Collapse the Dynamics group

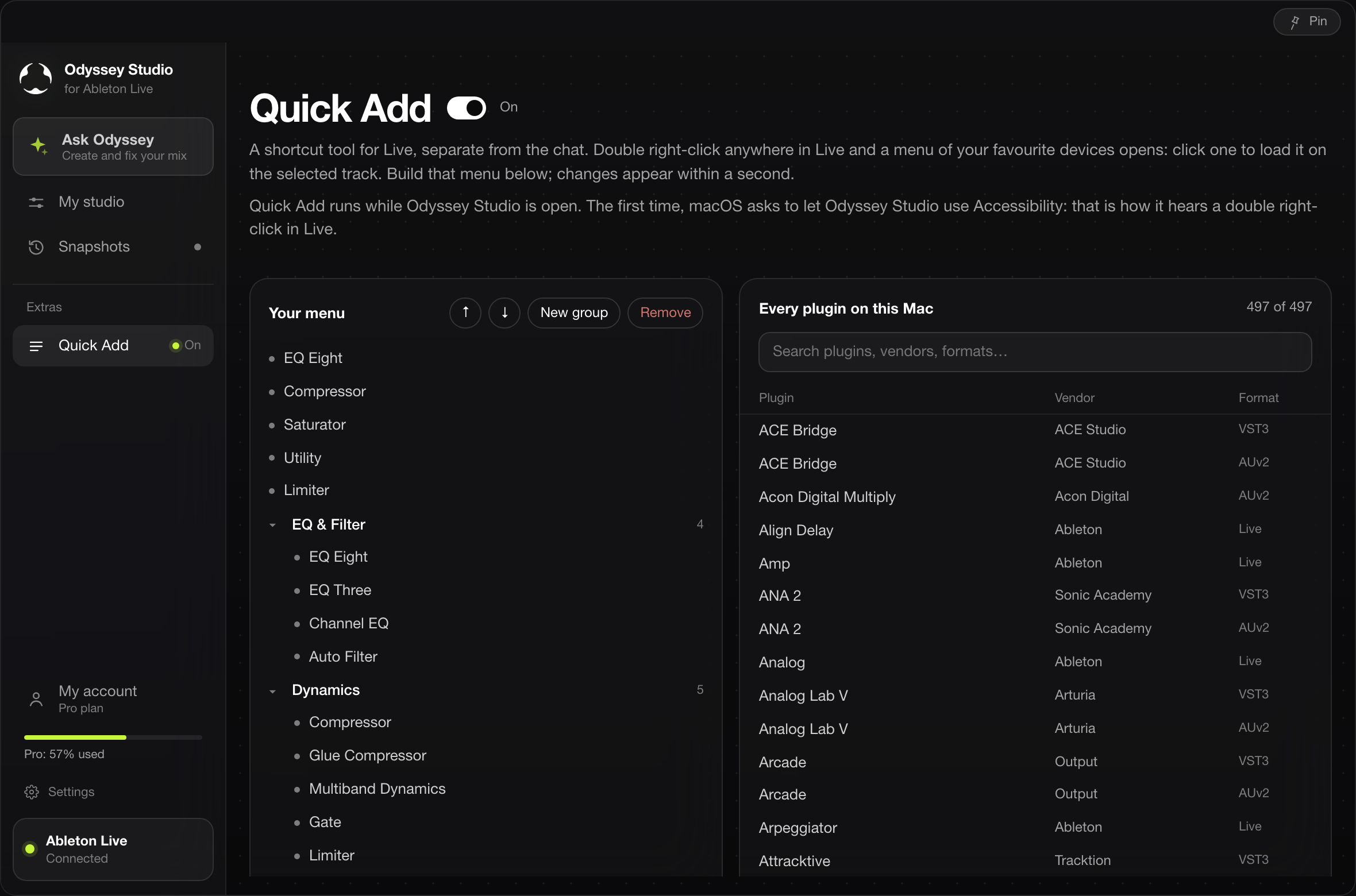(x=273, y=691)
